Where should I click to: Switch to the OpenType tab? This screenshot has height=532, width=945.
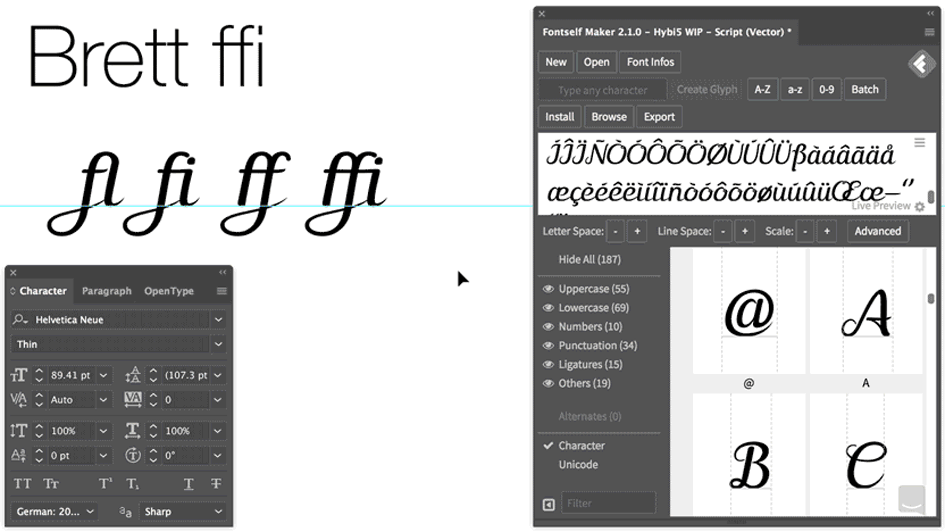pyautogui.click(x=169, y=291)
